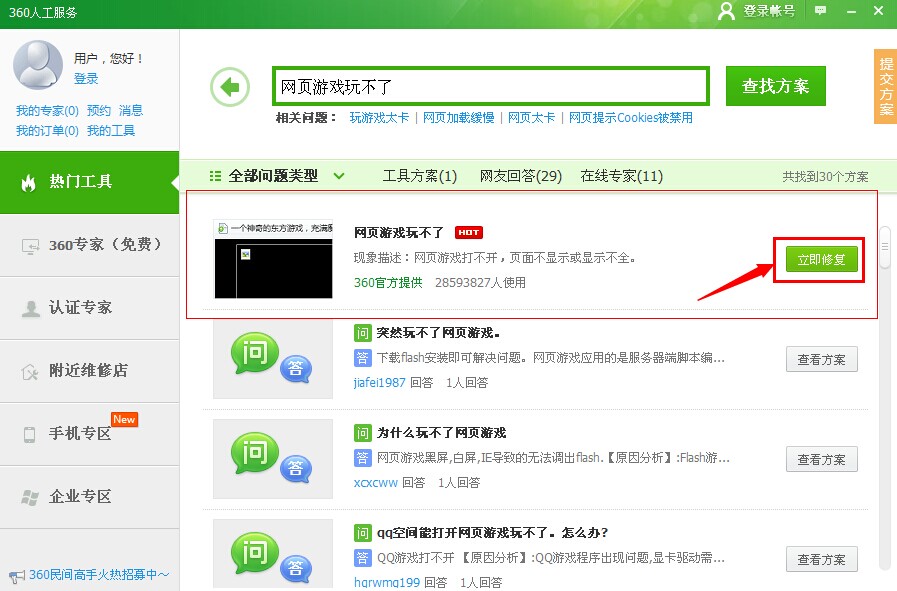Click the monitor icon beside 360专家（免费）
897x591 pixels.
[30, 246]
